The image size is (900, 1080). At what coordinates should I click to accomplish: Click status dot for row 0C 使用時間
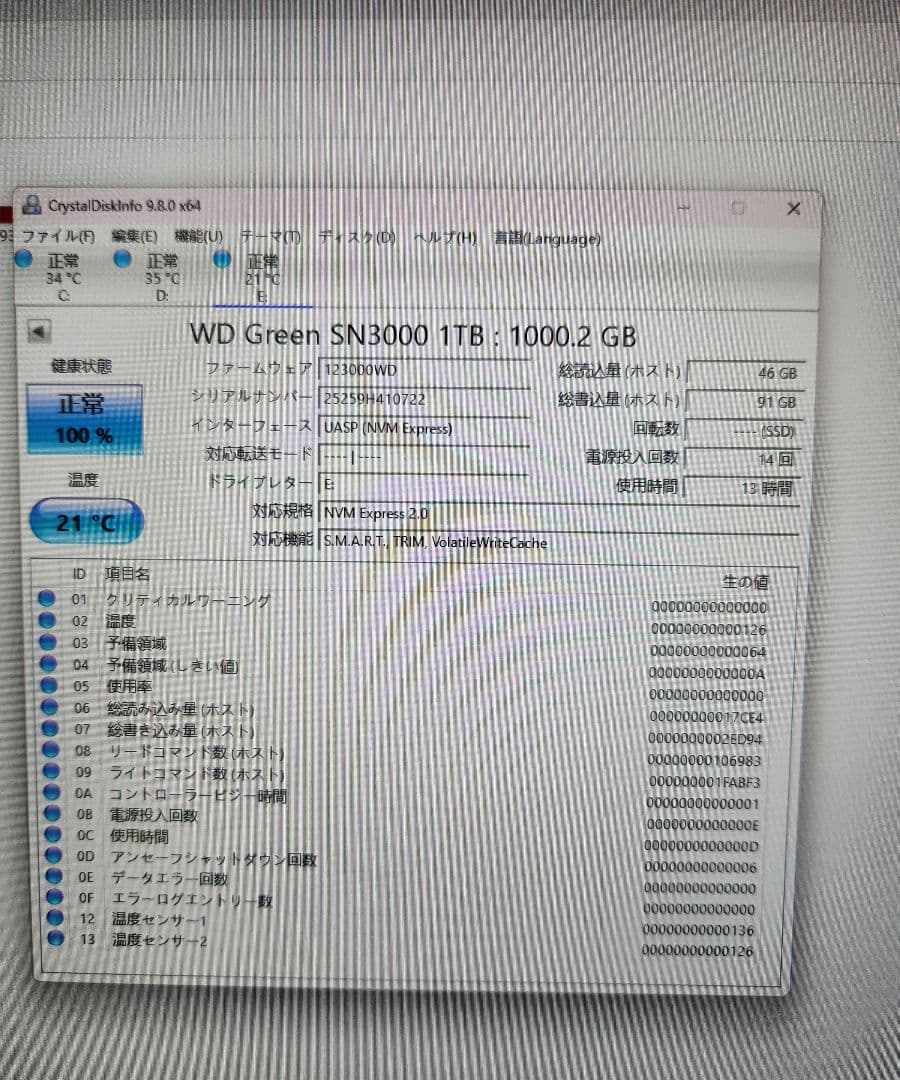pos(54,834)
